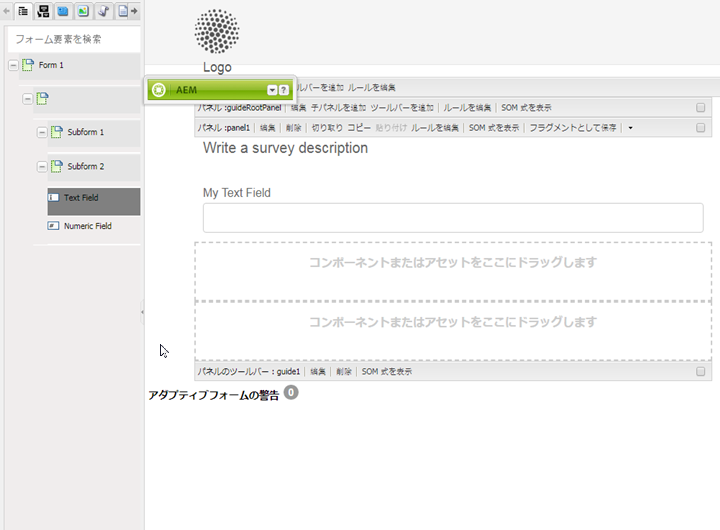Click the unnamed panel's document icon
Viewport: 720px width, 530px height.
[42, 98]
